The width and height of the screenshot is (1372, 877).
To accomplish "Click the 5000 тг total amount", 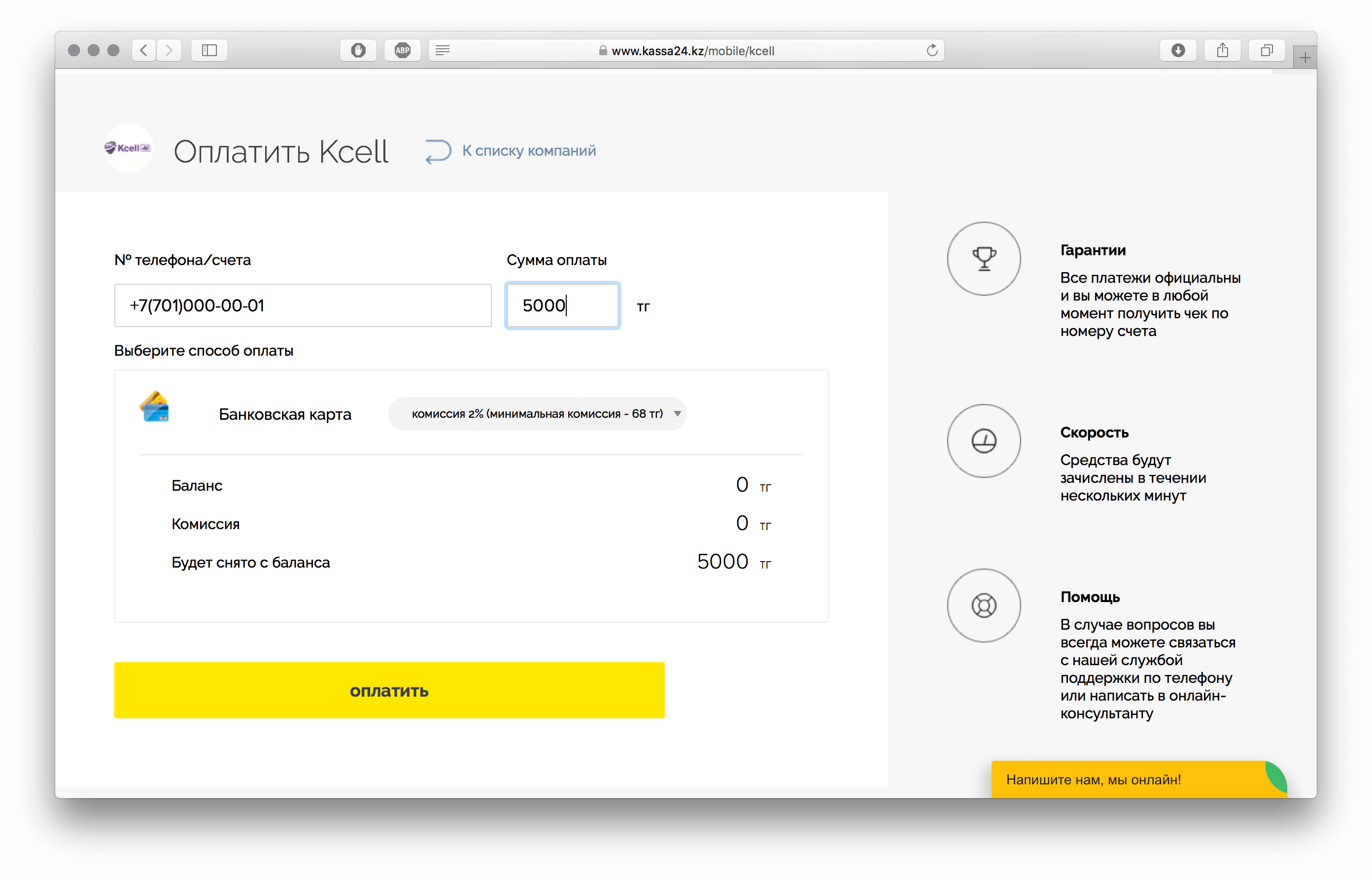I will tap(734, 562).
